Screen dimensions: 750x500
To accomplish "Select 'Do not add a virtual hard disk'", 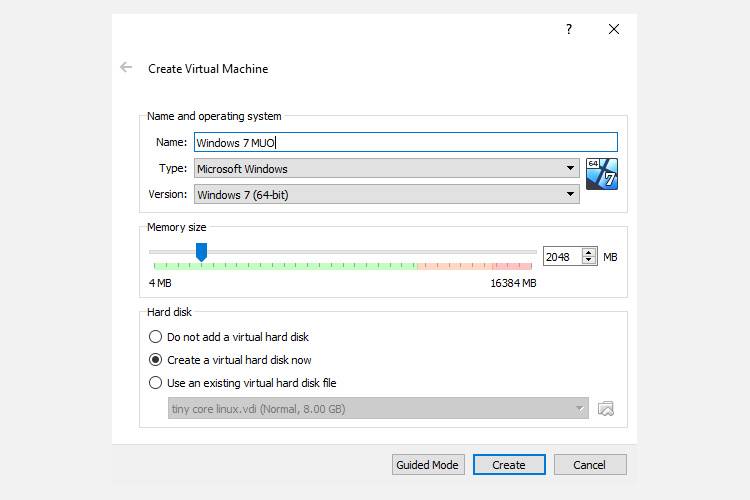I will (x=155, y=337).
